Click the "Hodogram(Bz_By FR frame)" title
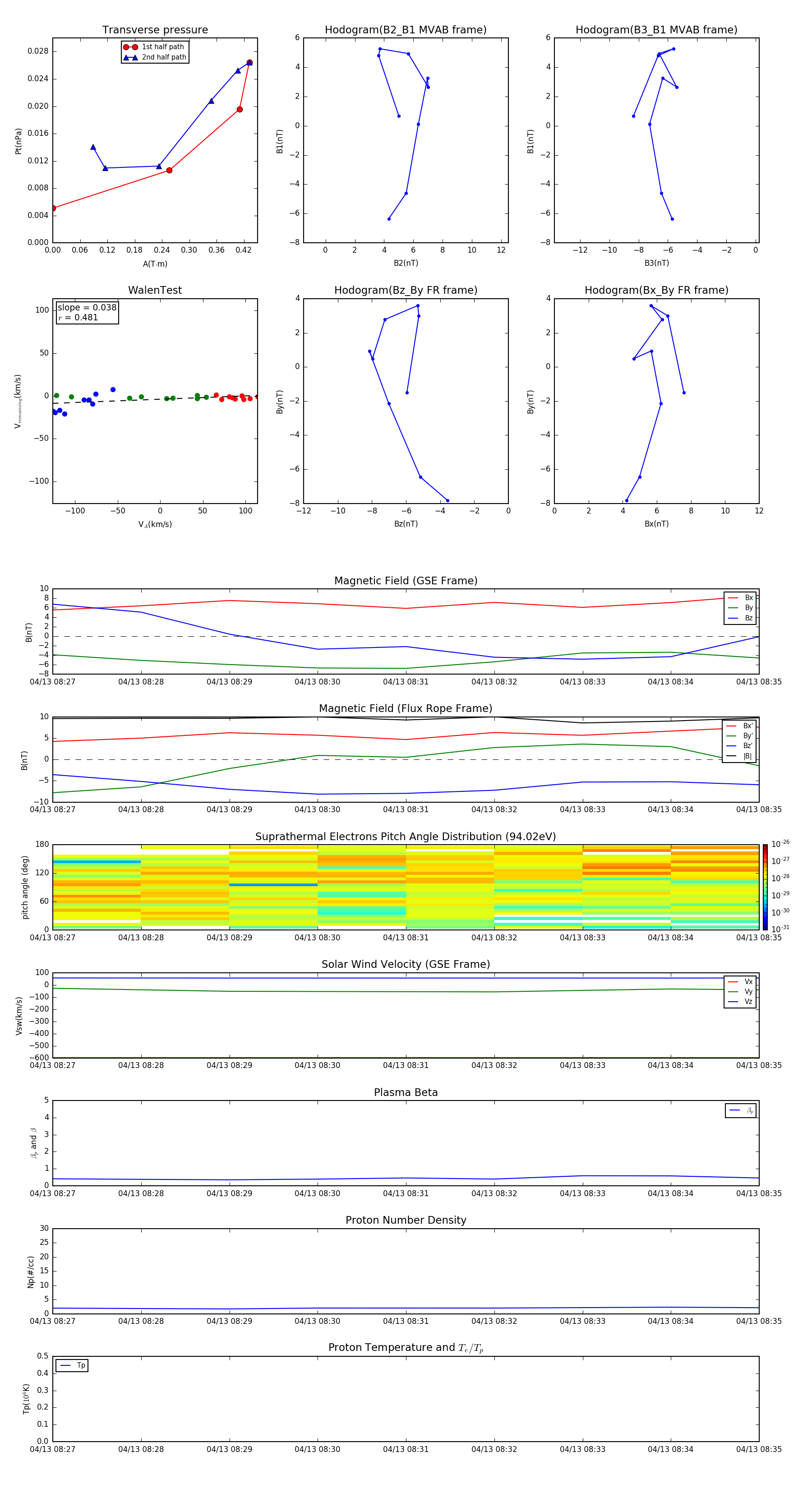The height and width of the screenshot is (1489, 812). (x=406, y=290)
